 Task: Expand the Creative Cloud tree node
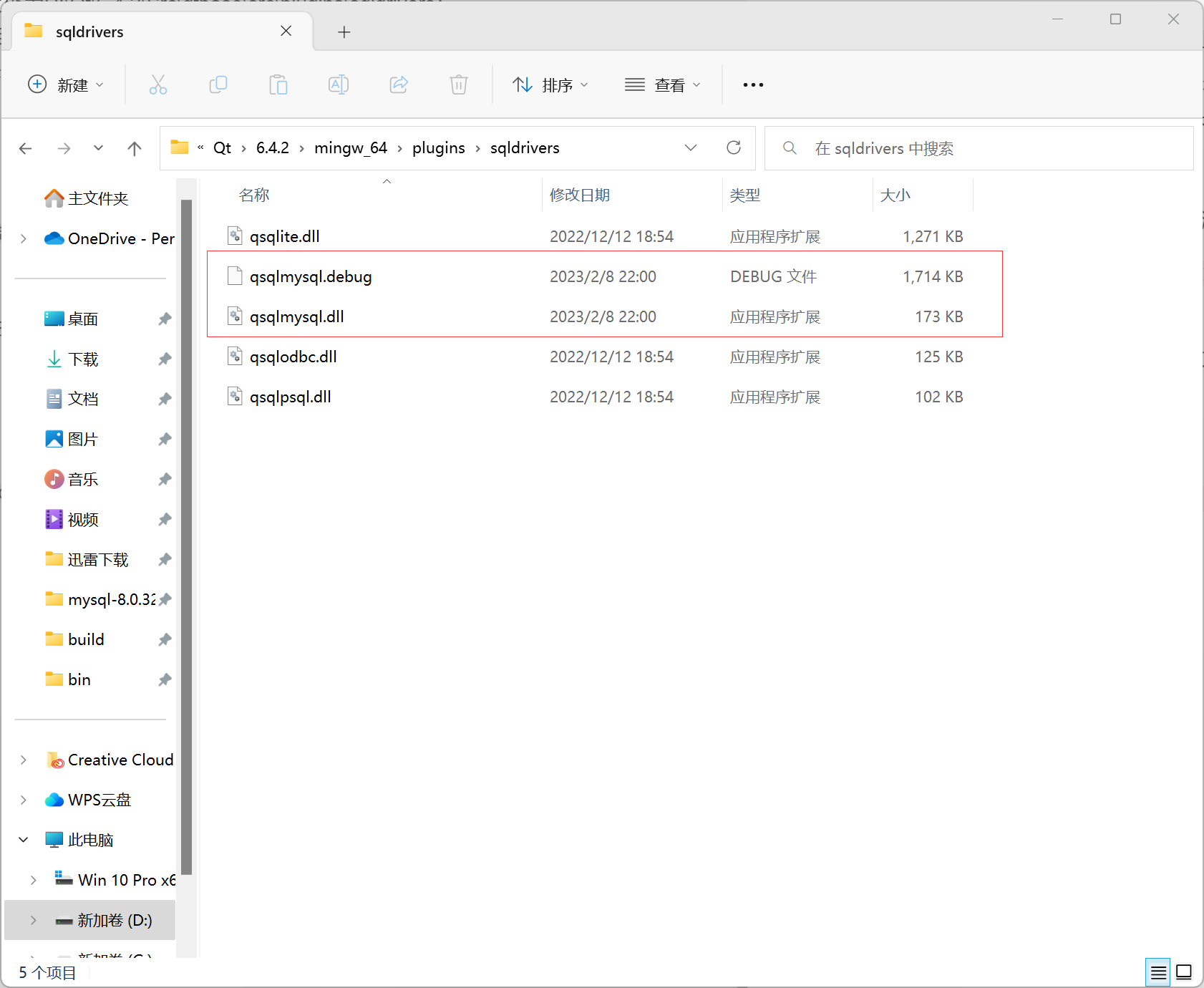tap(24, 760)
